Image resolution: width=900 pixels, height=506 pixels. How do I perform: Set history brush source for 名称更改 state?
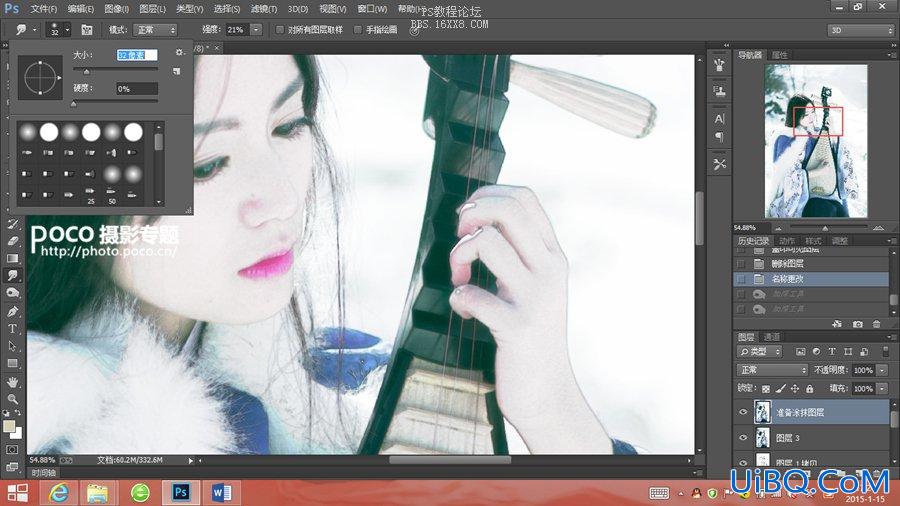tap(741, 279)
